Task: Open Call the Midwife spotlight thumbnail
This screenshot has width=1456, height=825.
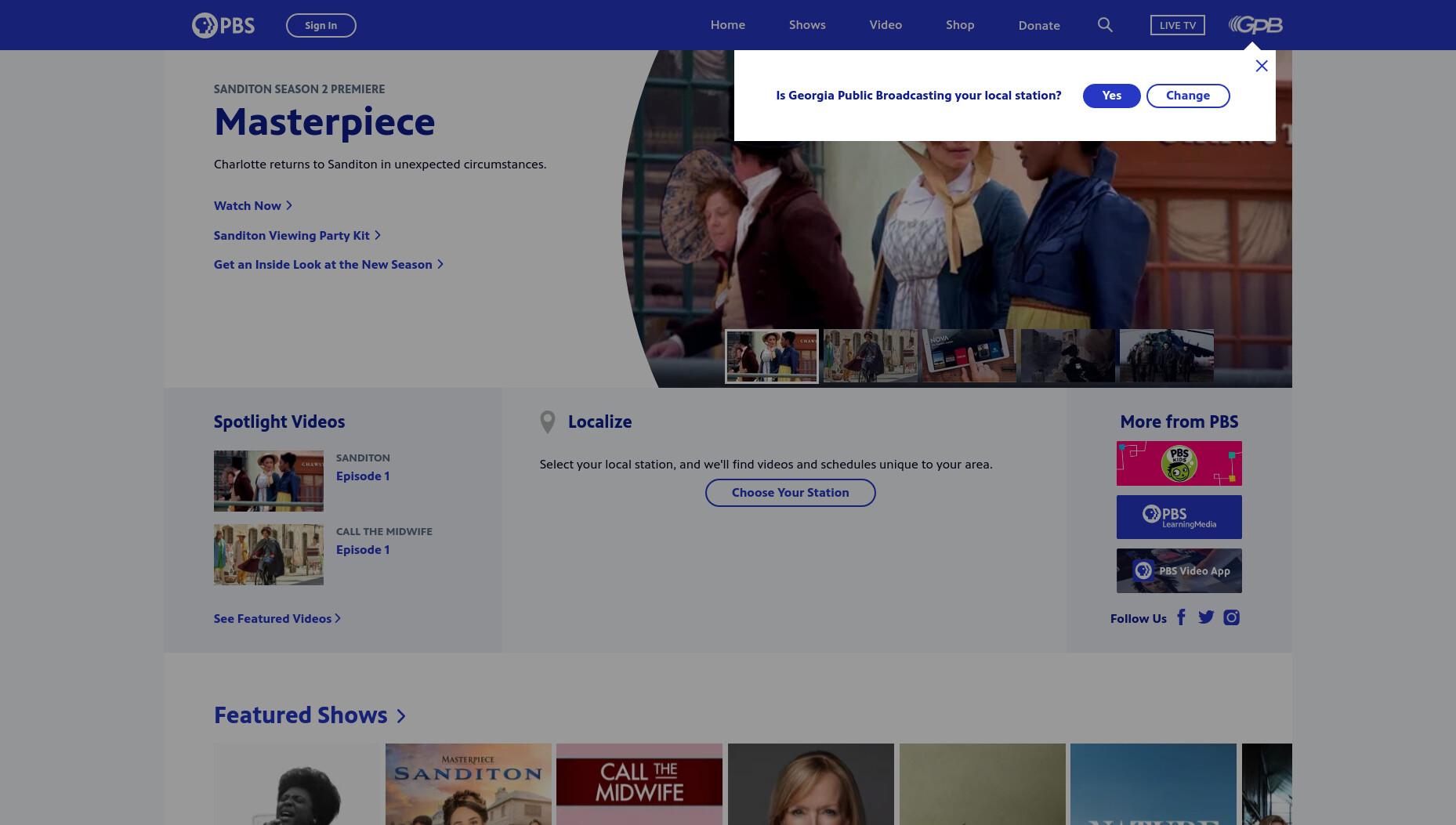Action: click(x=269, y=555)
